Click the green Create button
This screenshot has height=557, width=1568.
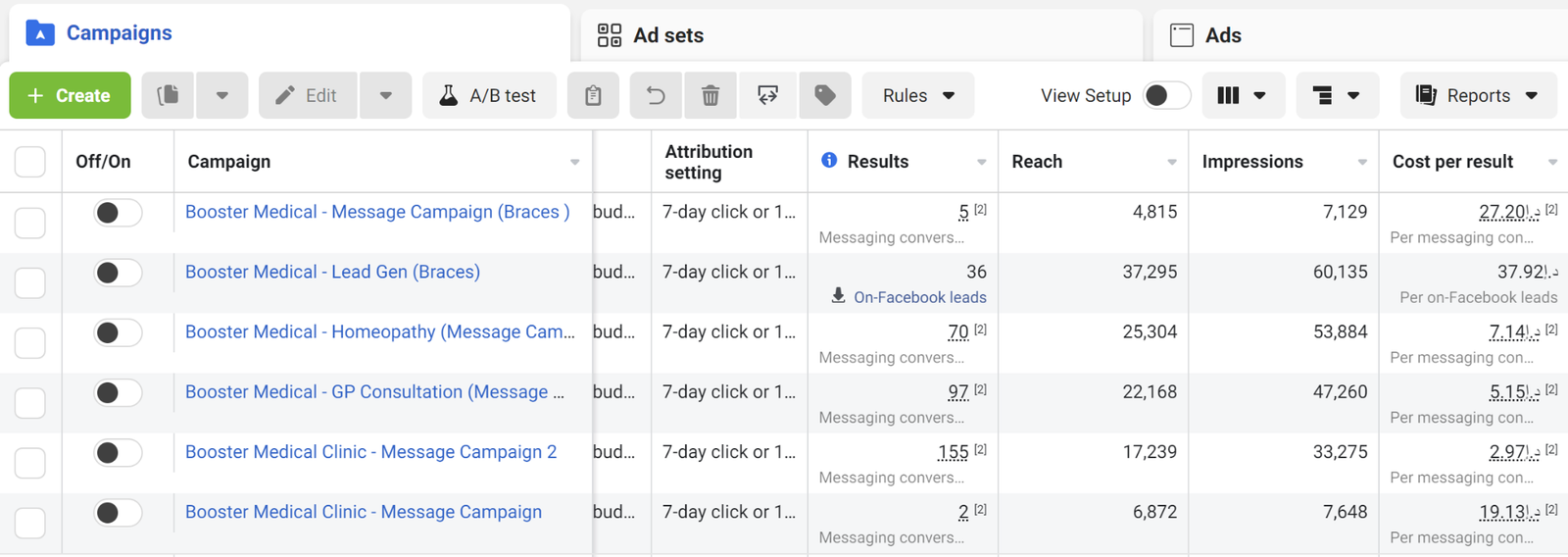tap(70, 95)
